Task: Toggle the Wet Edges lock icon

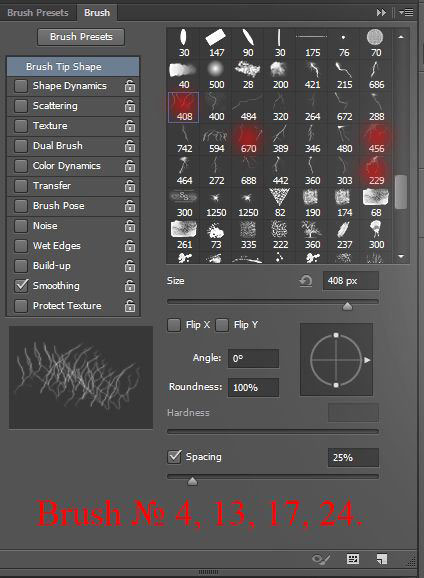Action: pos(130,246)
